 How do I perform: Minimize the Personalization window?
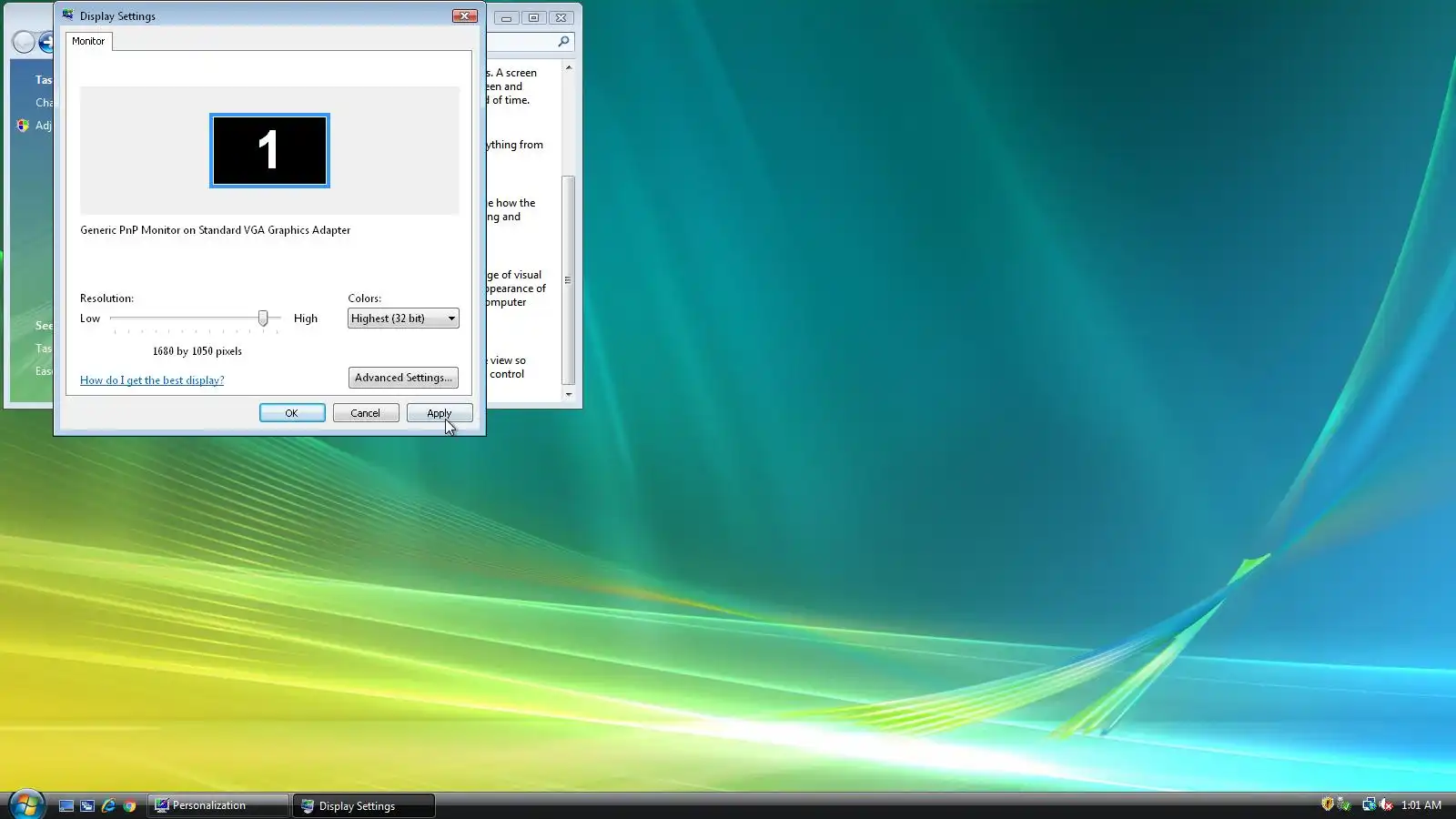[507, 17]
